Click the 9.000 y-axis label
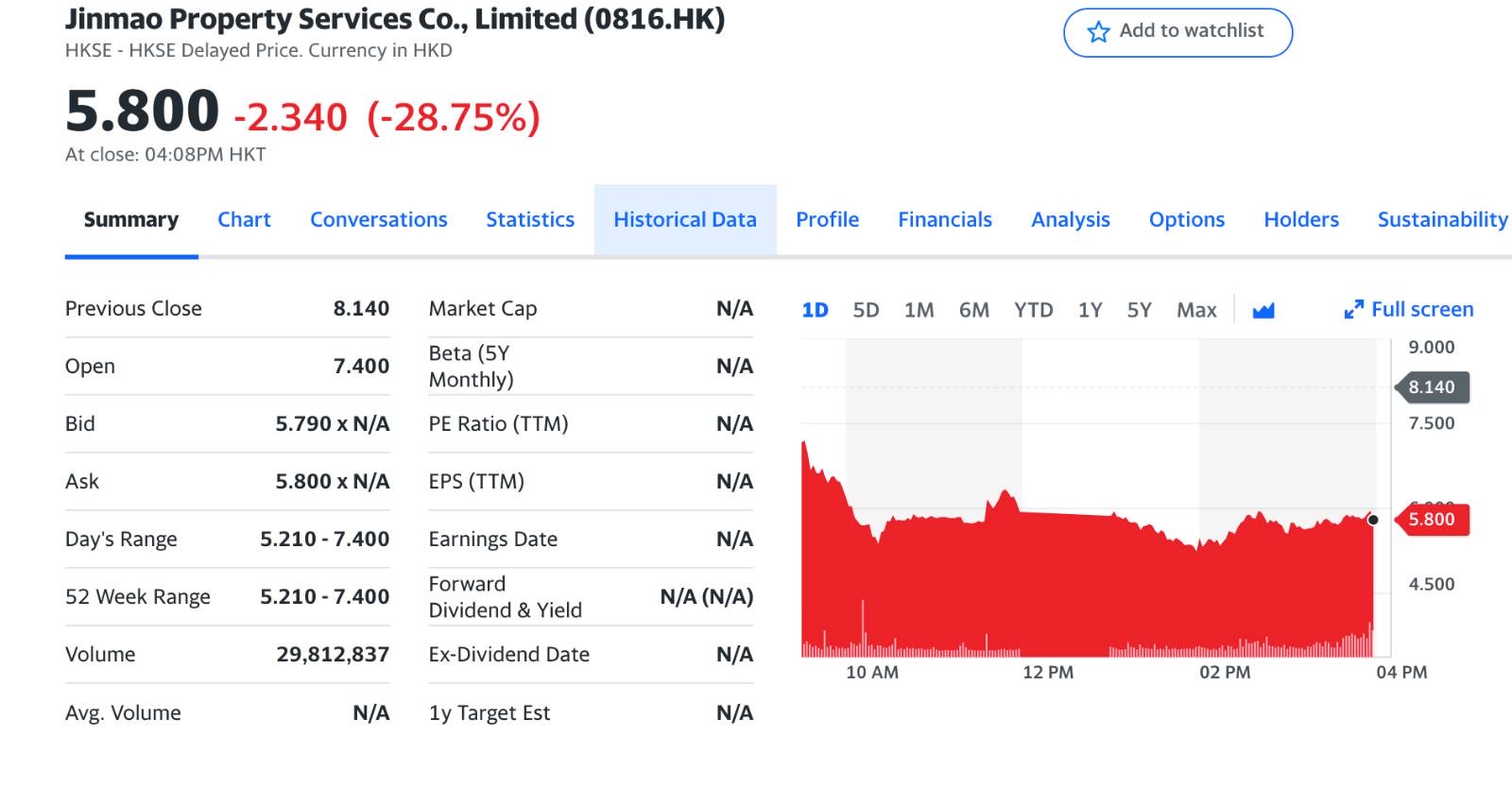 1432,347
